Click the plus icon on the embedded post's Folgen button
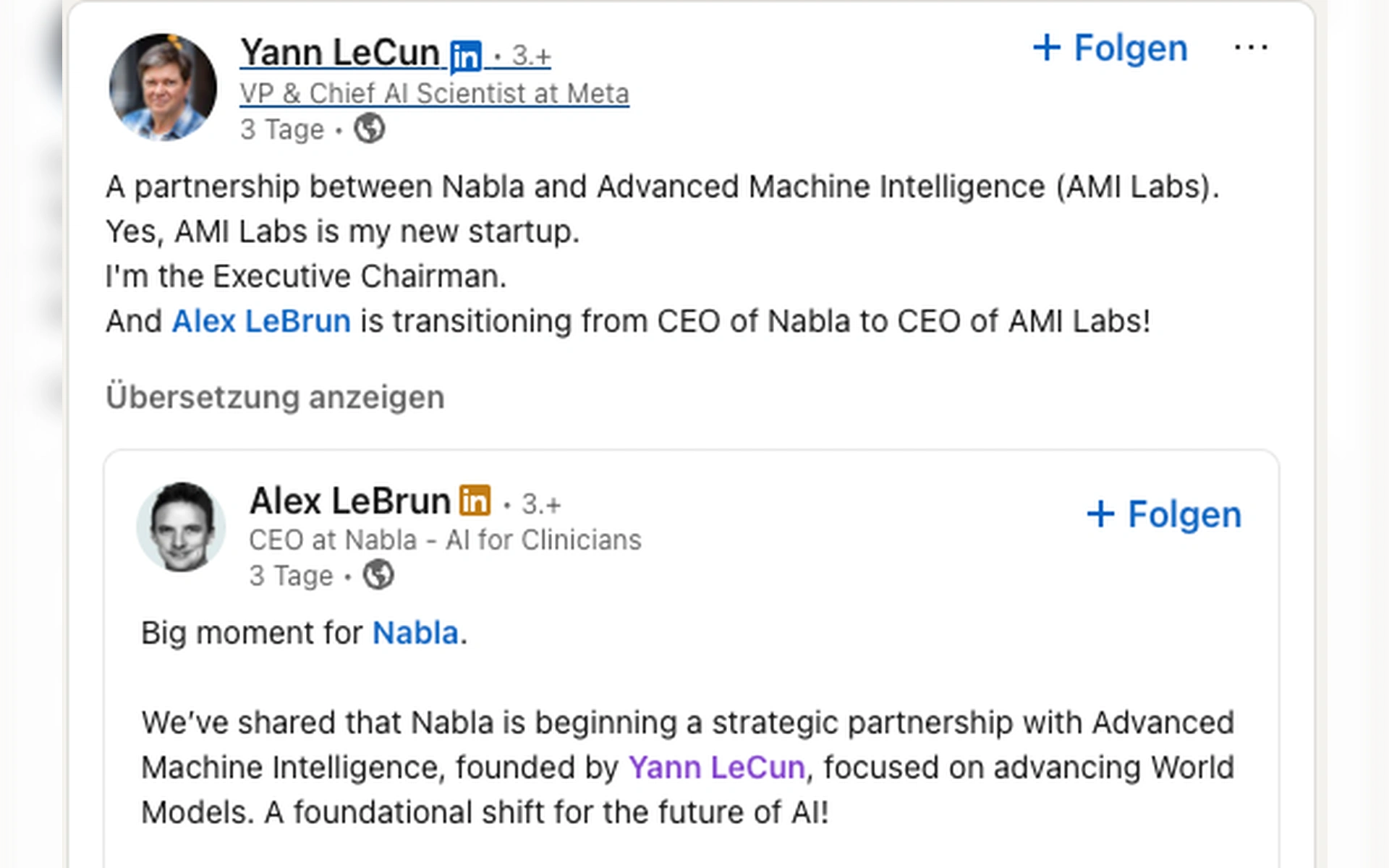The height and width of the screenshot is (868, 1389). pyautogui.click(x=1100, y=514)
